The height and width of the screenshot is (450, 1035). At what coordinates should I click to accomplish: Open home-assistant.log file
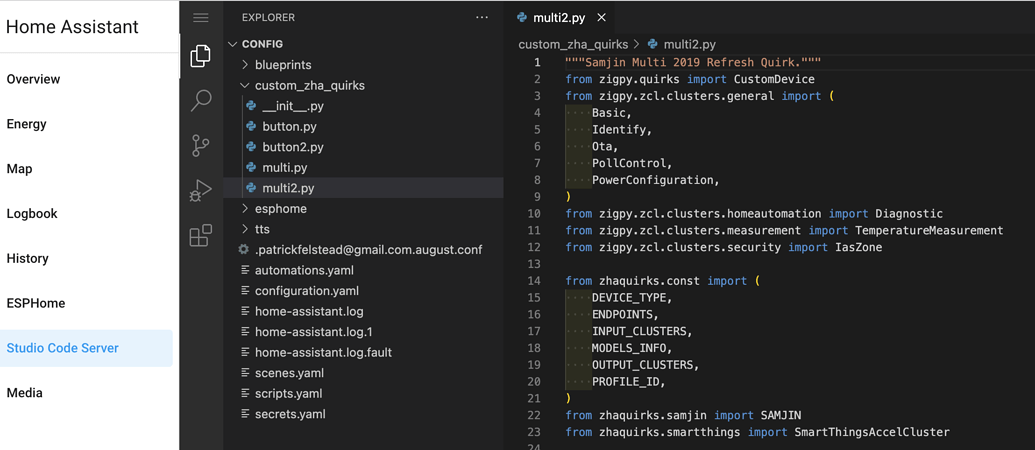(x=309, y=311)
